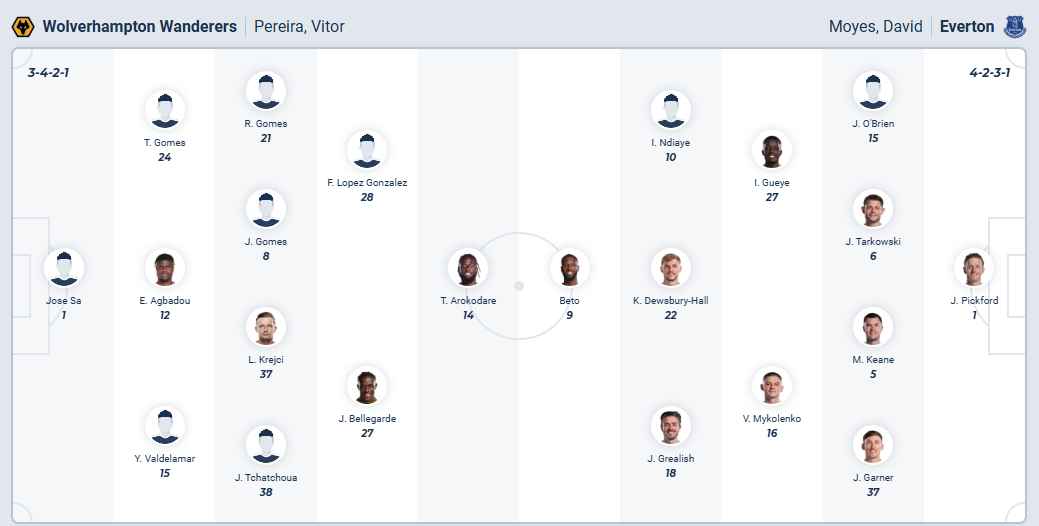
Task: Click J. Grealish's player photo
Action: pyautogui.click(x=670, y=426)
